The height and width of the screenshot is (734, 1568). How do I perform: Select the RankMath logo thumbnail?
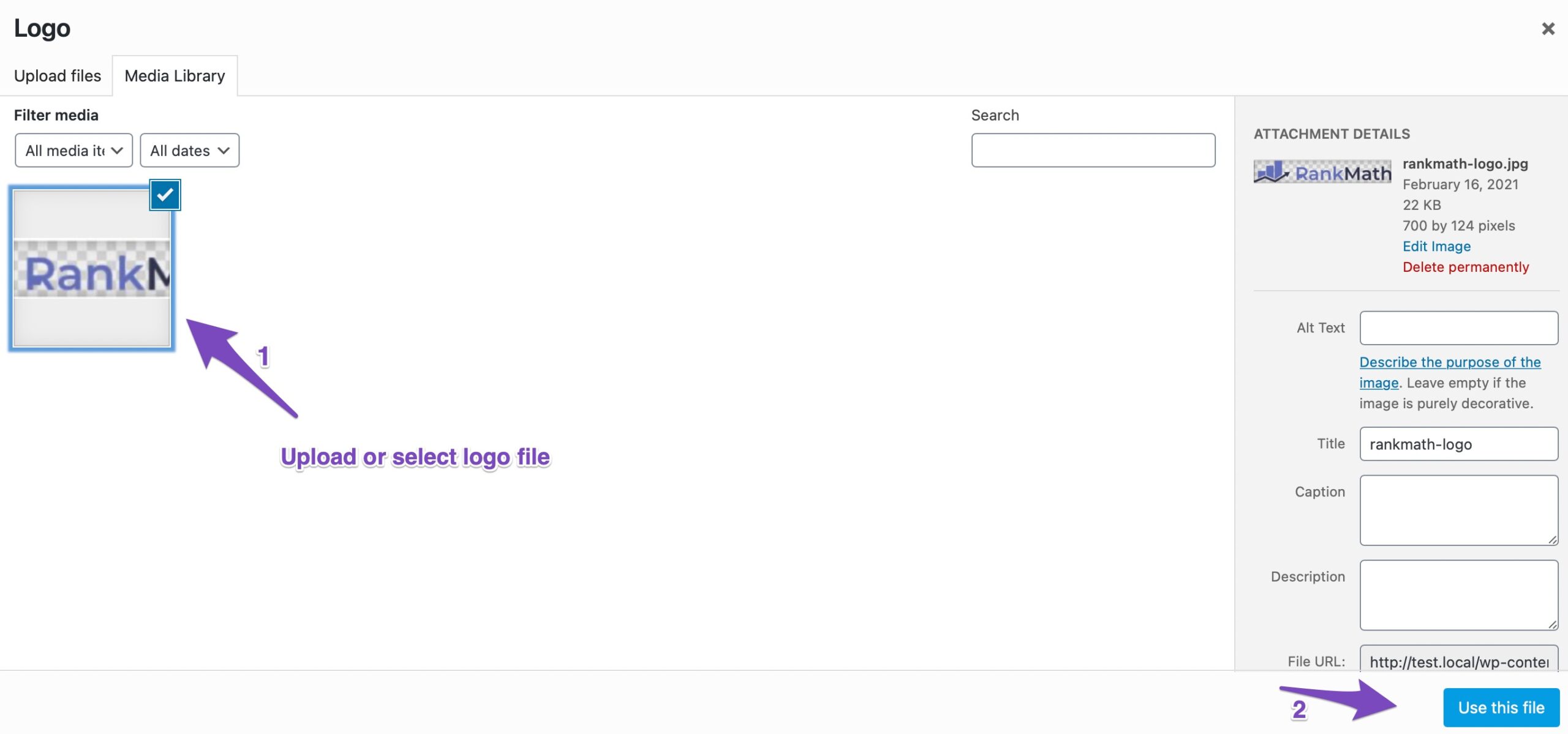coord(92,269)
